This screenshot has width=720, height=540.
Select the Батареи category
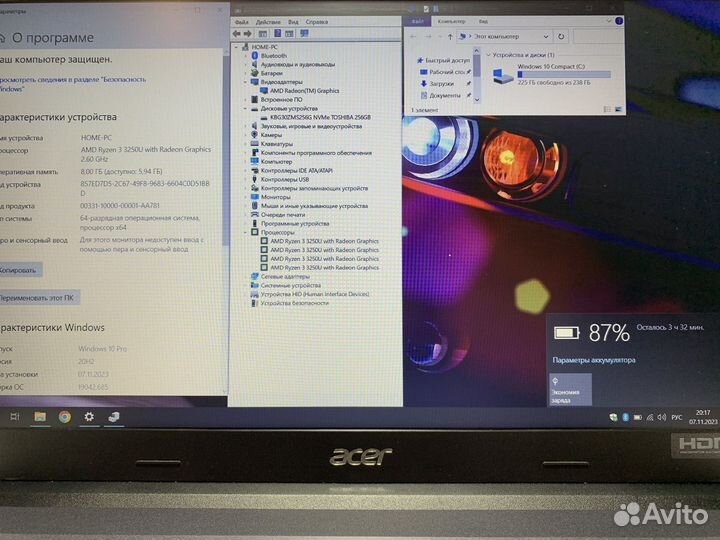pyautogui.click(x=271, y=73)
